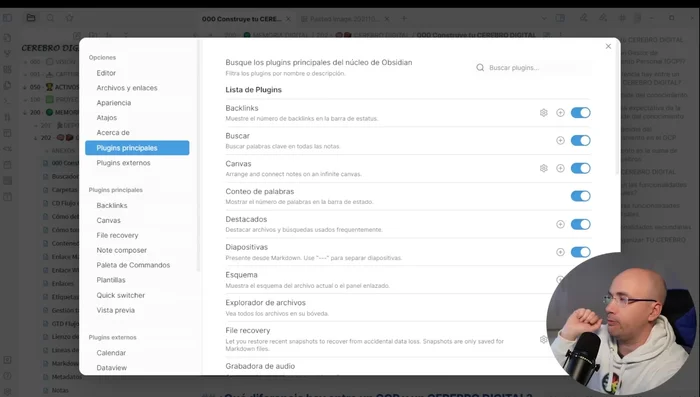Click the calendar icon in left ribbon
Image resolution: width=700 pixels, height=397 pixels.
[x=7, y=165]
